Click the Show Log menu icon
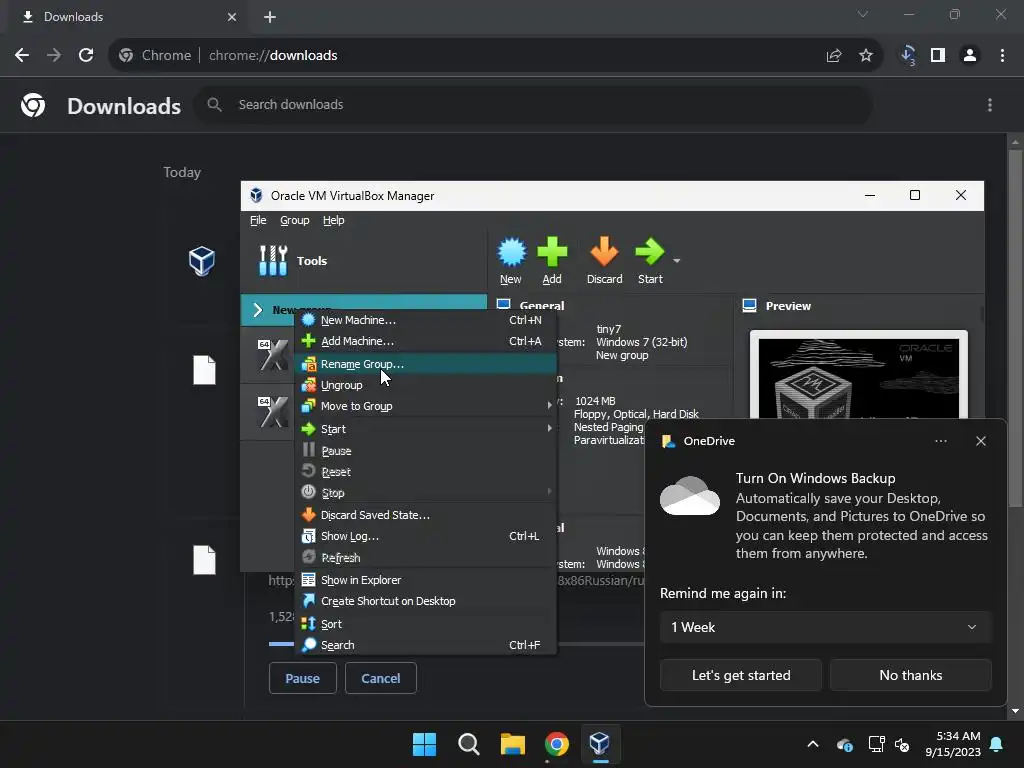This screenshot has width=1024, height=768. pos(308,536)
